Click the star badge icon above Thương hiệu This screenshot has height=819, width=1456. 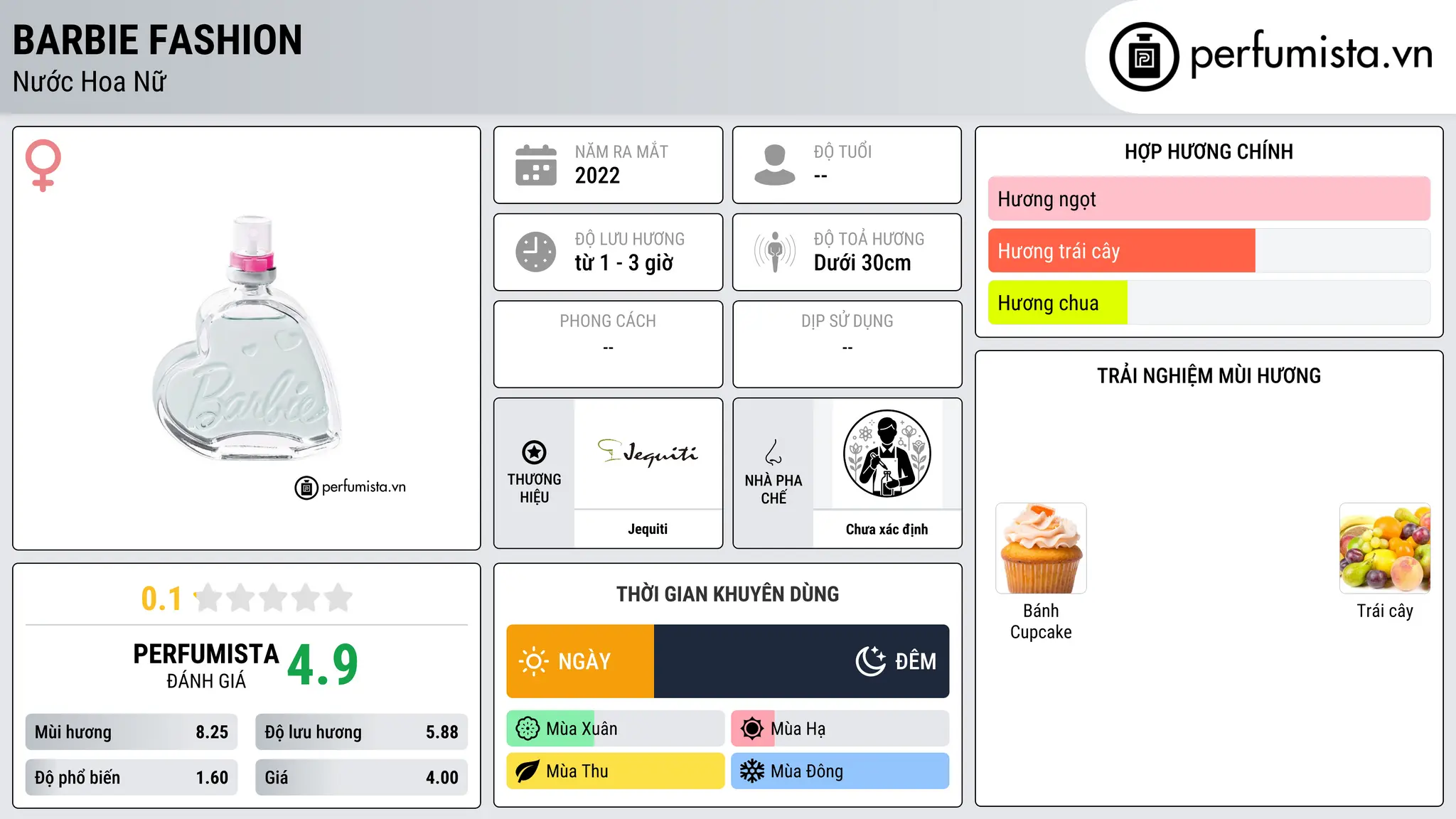pos(534,452)
